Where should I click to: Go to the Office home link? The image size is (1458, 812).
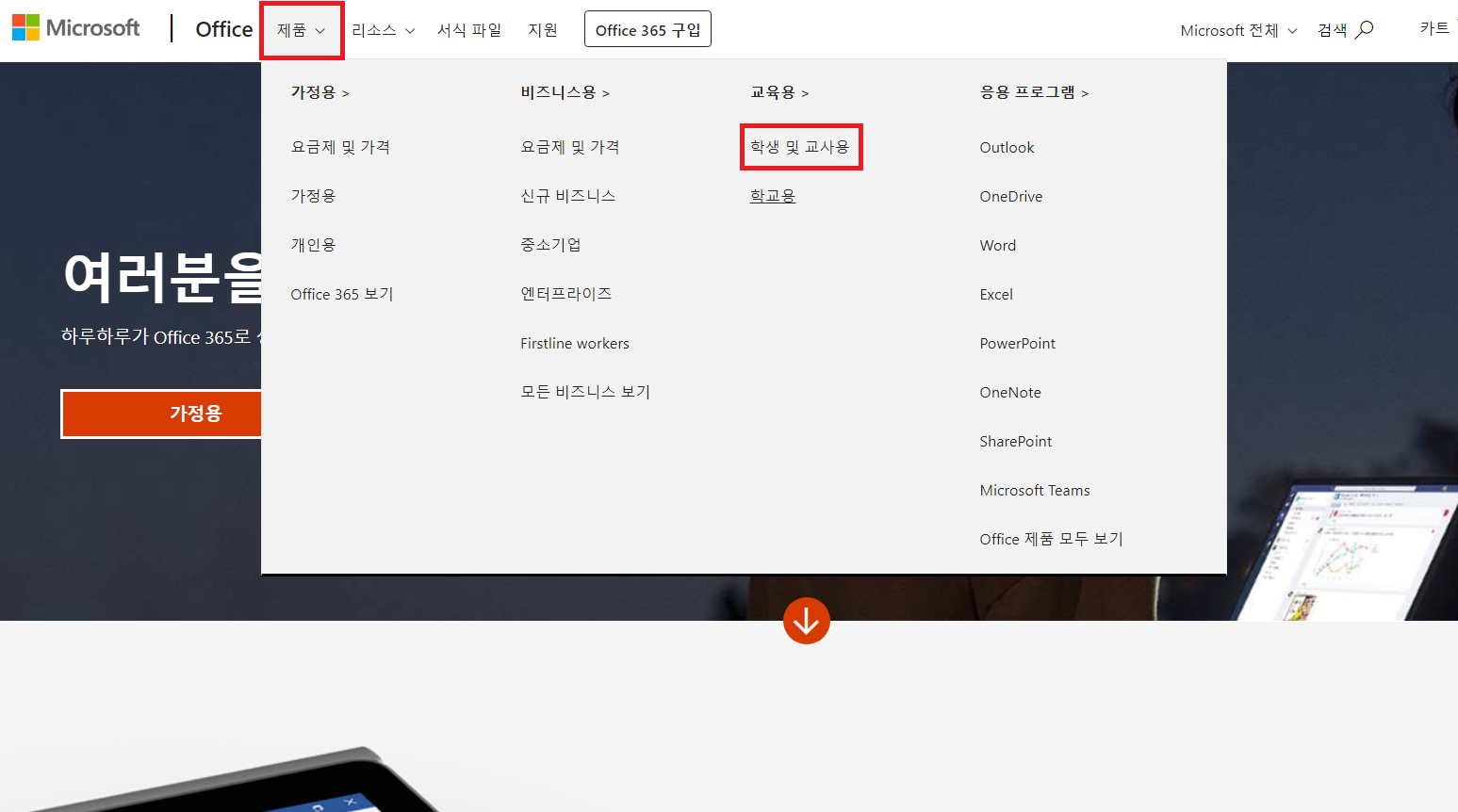point(224,29)
